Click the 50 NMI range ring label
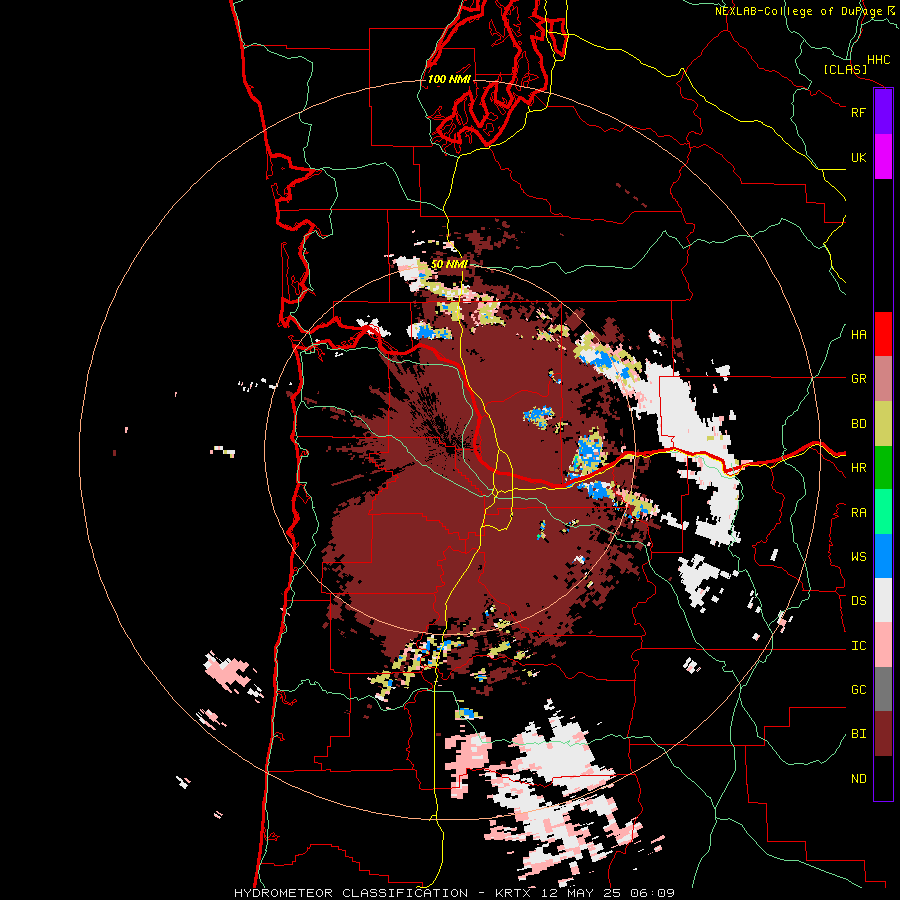This screenshot has height=900, width=900. click(x=449, y=264)
